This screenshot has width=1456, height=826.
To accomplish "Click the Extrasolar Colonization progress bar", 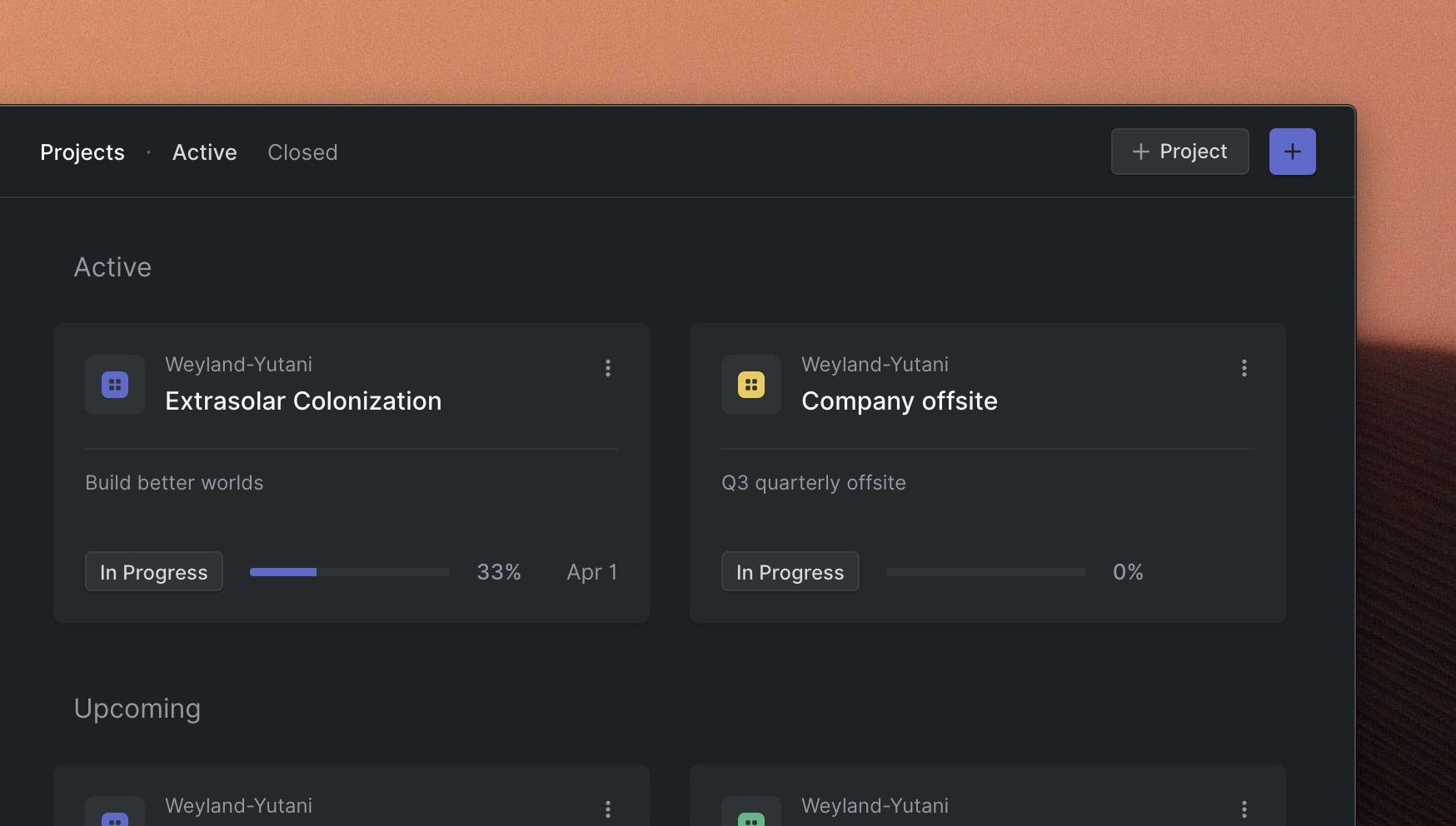I will click(350, 572).
